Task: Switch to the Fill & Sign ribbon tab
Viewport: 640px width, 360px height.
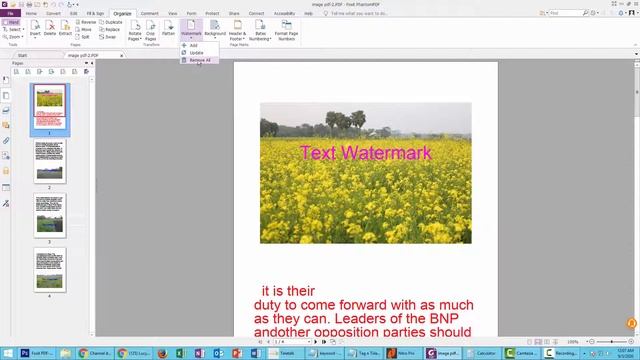Action: click(95, 13)
